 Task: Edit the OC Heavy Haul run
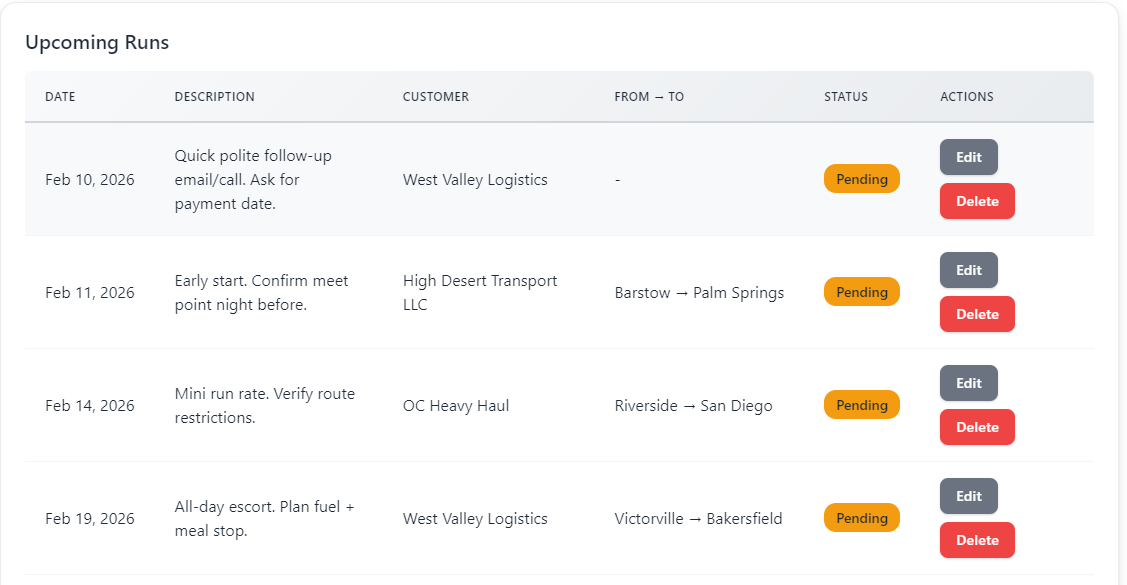coord(968,383)
